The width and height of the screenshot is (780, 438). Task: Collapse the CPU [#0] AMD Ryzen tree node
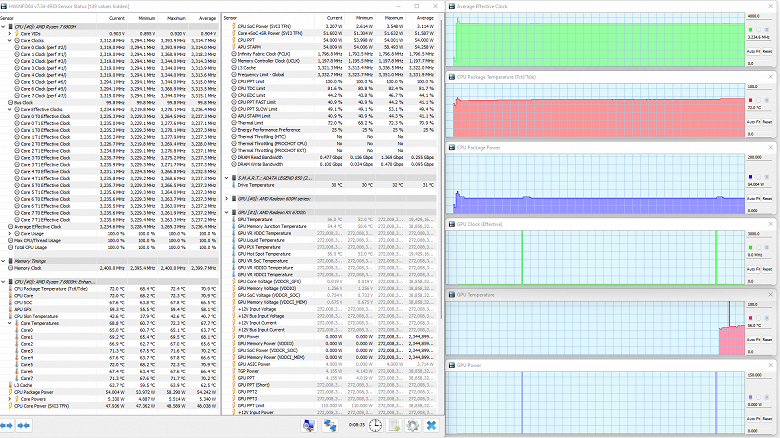click(5, 27)
